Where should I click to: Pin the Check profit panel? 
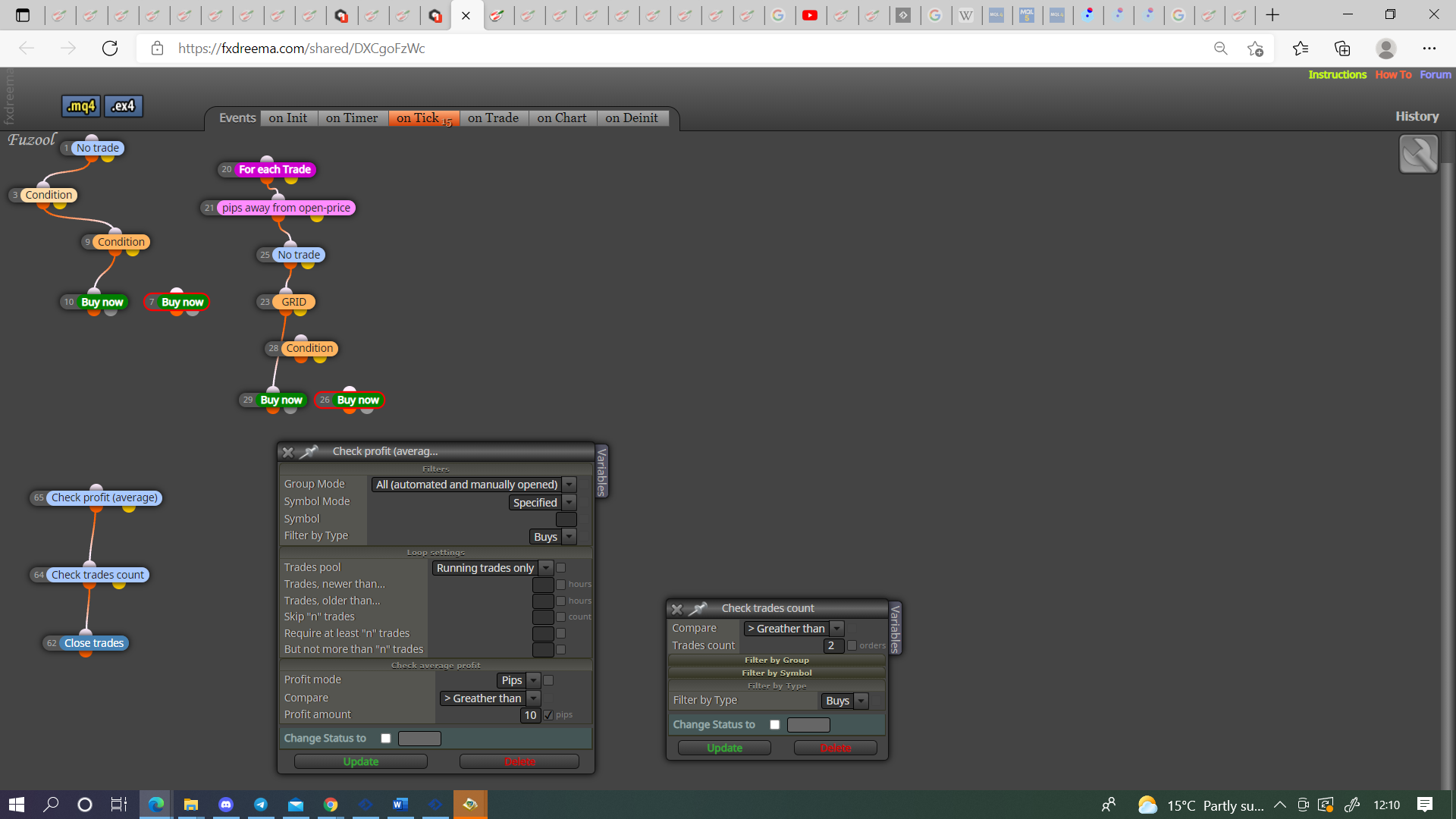[x=309, y=452]
